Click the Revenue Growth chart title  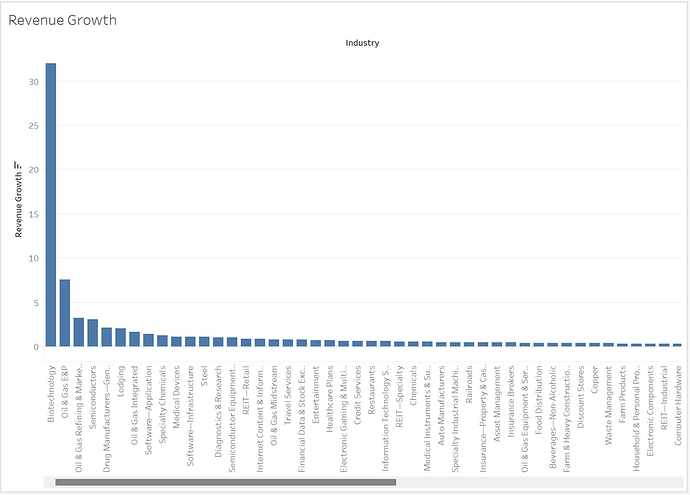pos(62,20)
